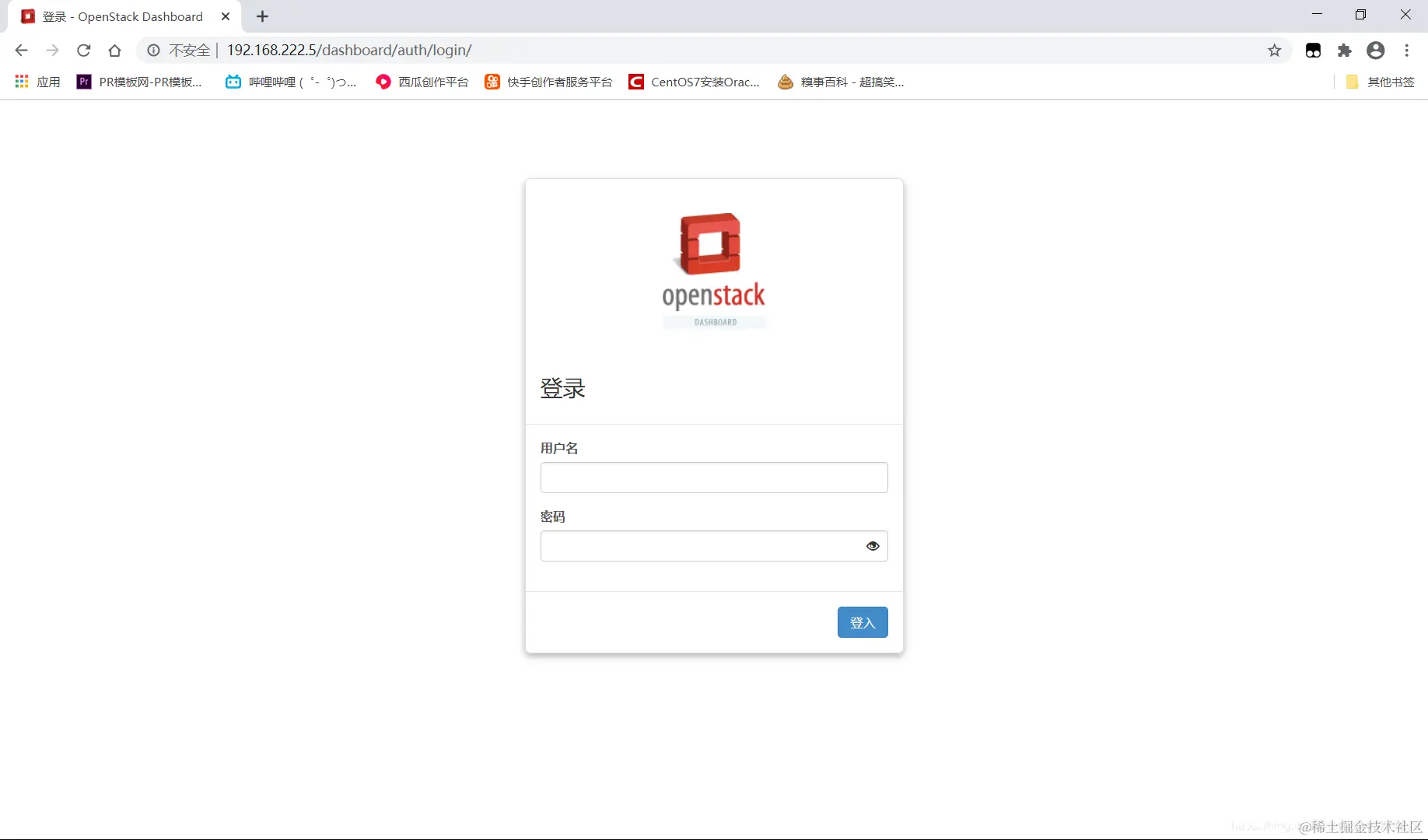
Task: Open the 快手创作者服务平台 bookmark
Action: (x=548, y=82)
